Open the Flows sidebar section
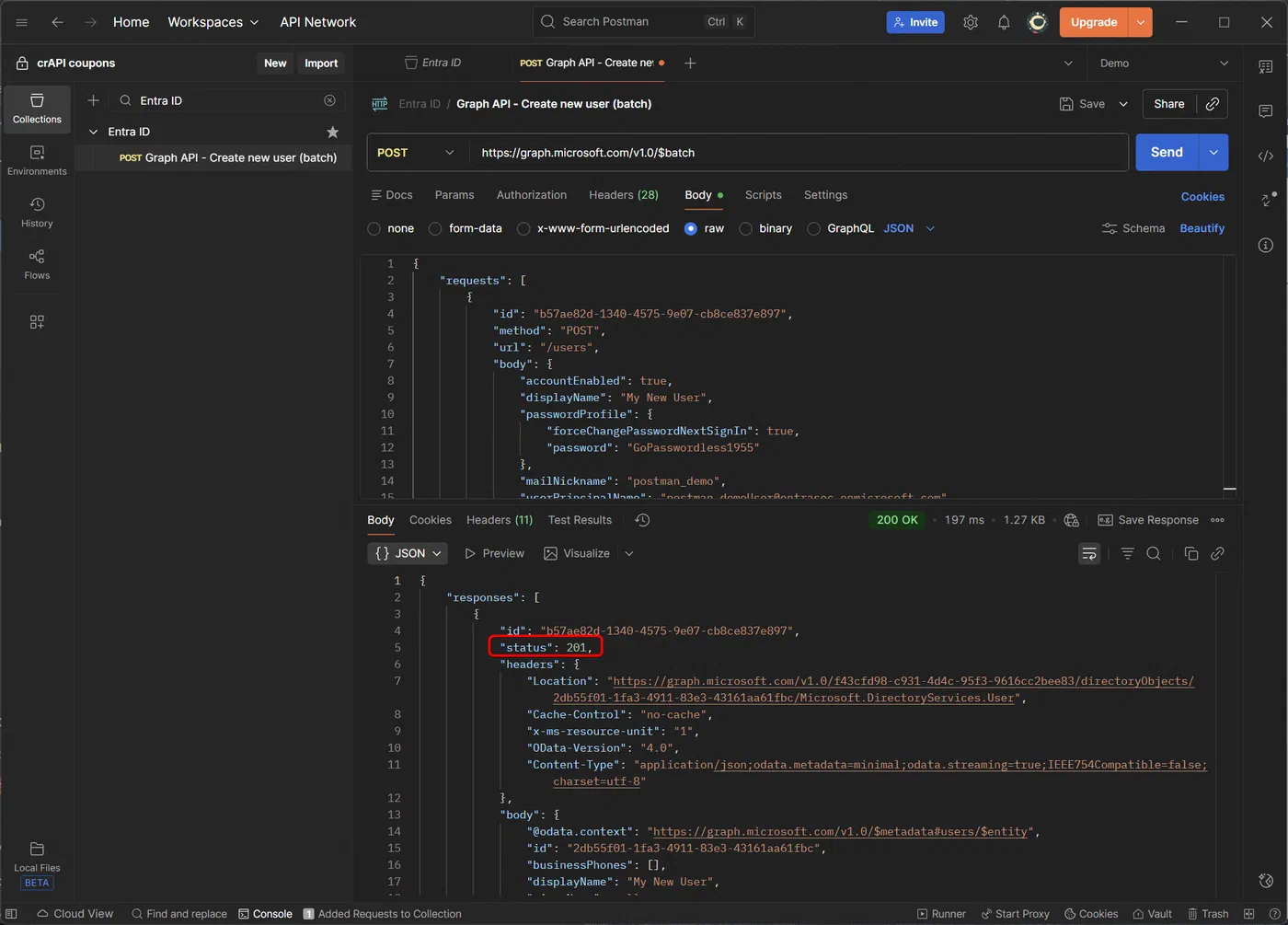1288x925 pixels. tap(37, 264)
